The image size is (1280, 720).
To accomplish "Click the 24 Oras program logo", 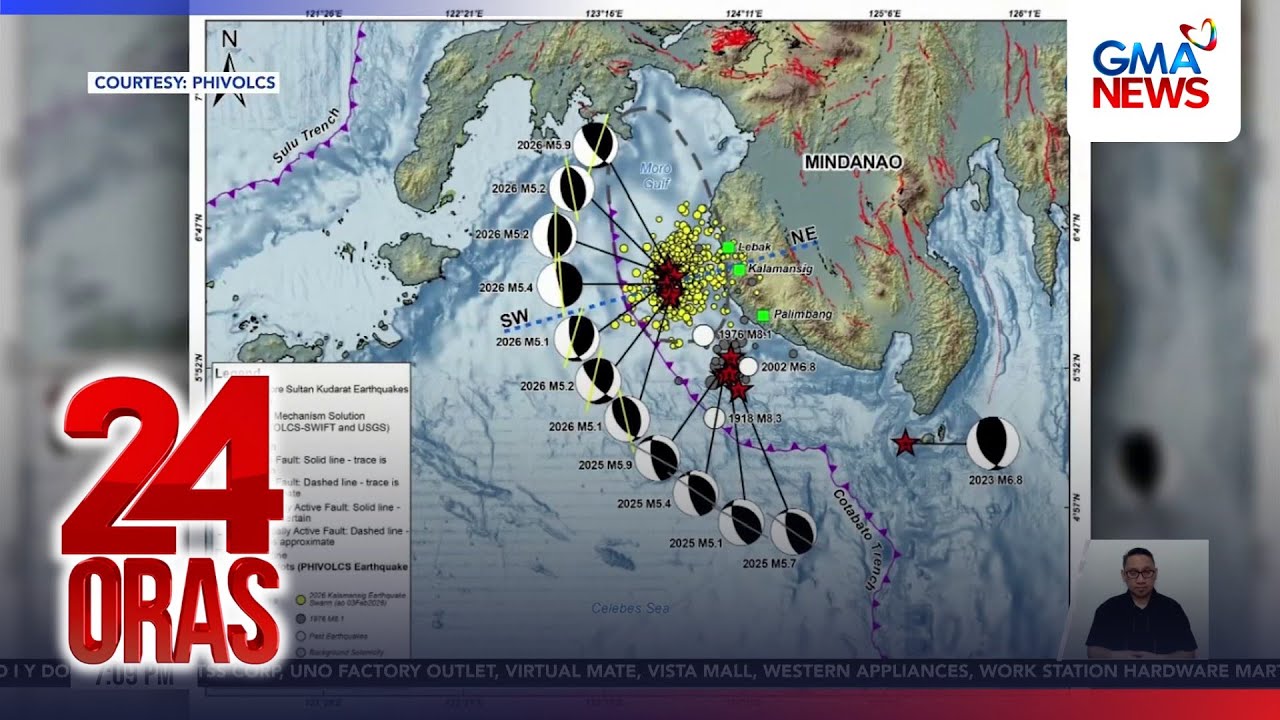I will tap(172, 518).
